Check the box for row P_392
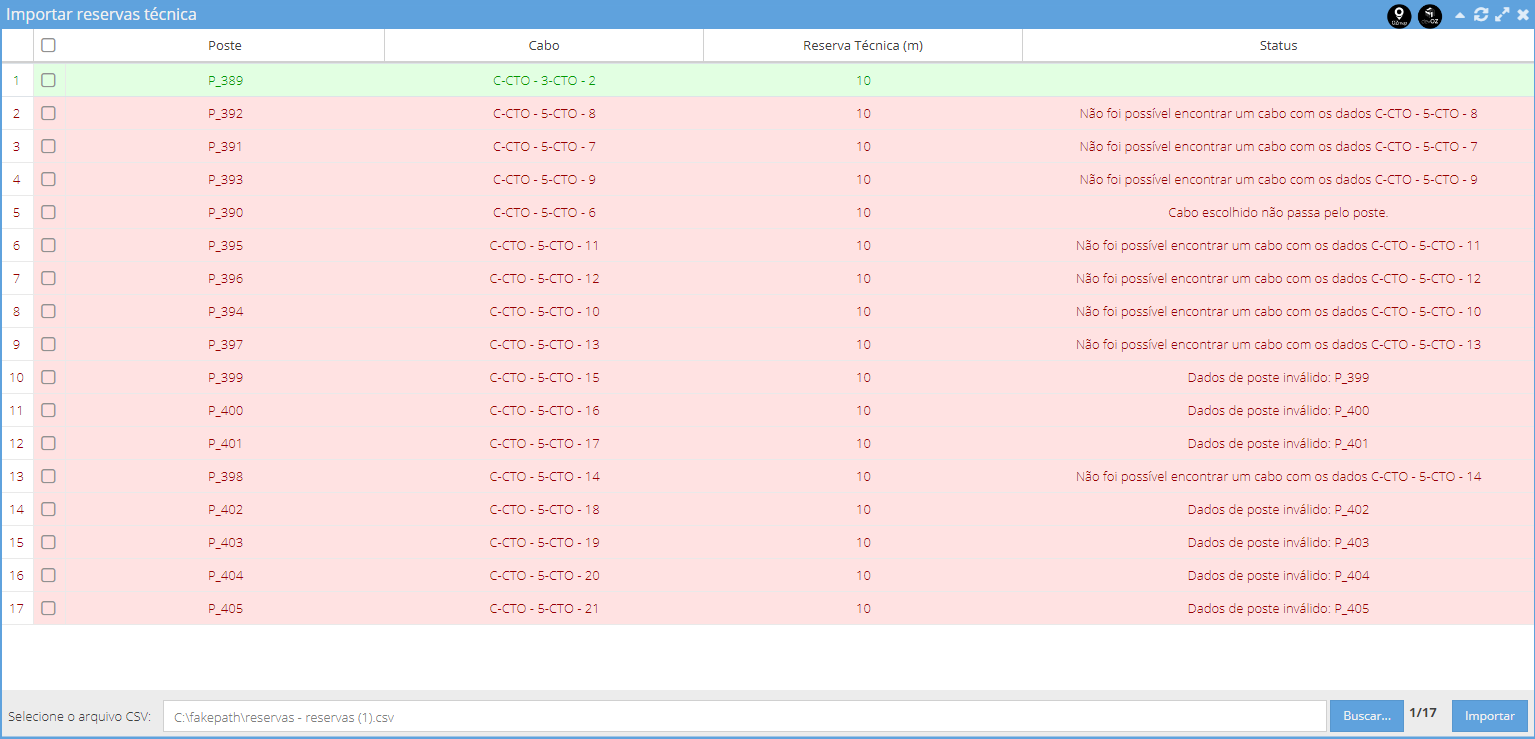This screenshot has height=739, width=1535. tap(48, 113)
